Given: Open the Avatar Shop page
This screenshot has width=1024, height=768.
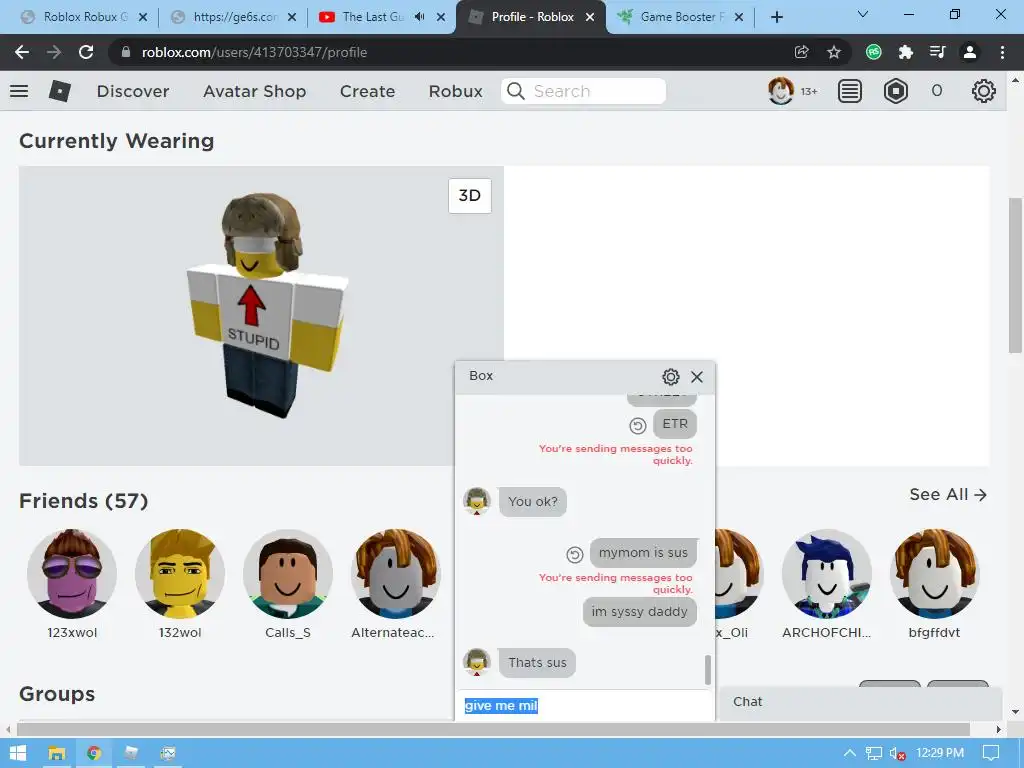Looking at the screenshot, I should point(255,91).
